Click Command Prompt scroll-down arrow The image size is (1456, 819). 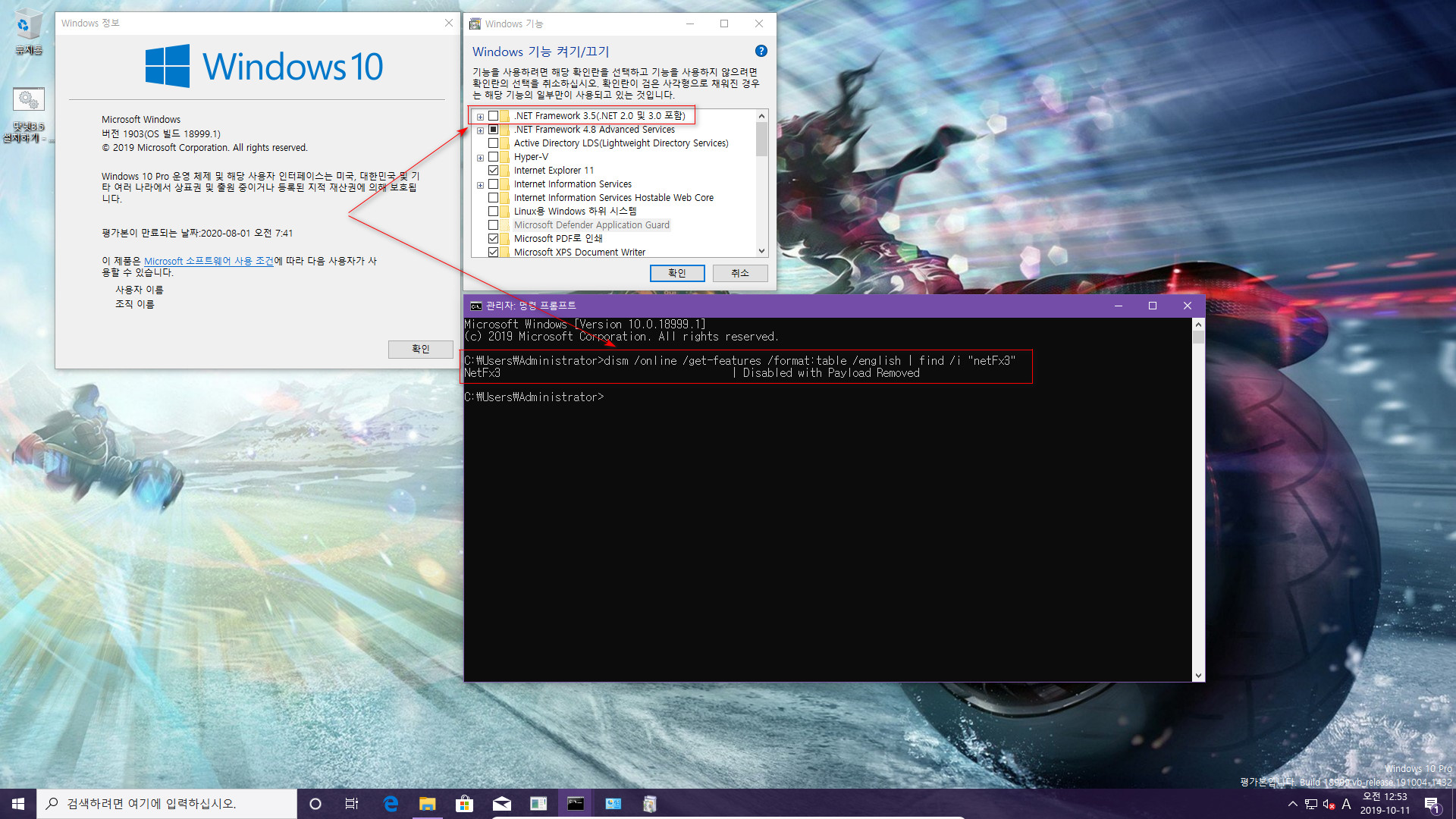(1198, 675)
